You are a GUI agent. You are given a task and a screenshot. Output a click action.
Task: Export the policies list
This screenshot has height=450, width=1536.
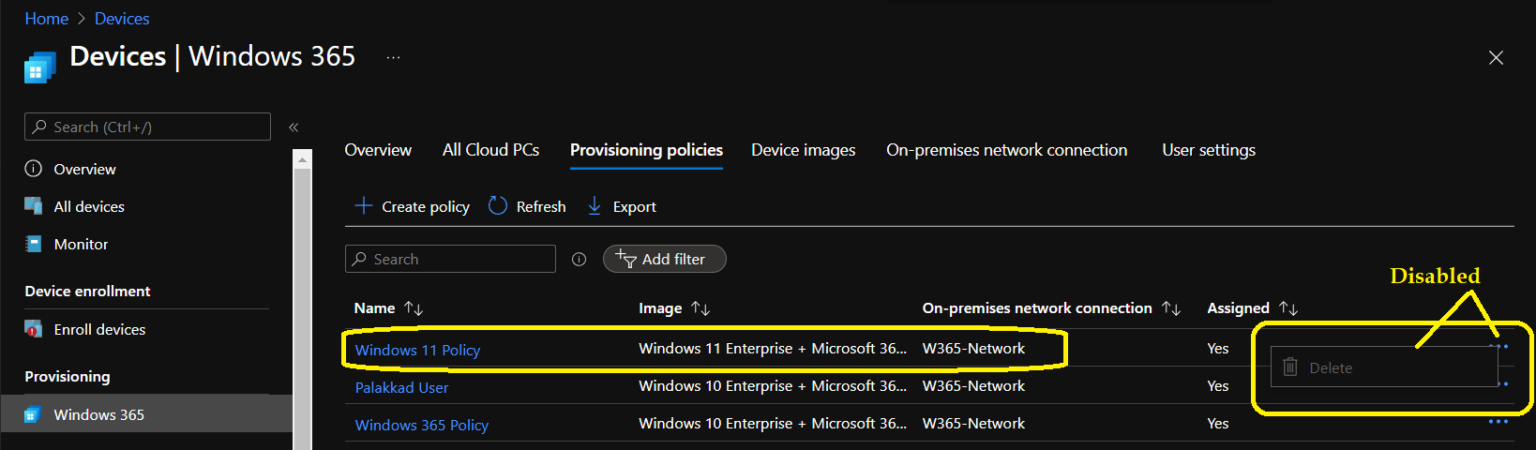pos(621,206)
